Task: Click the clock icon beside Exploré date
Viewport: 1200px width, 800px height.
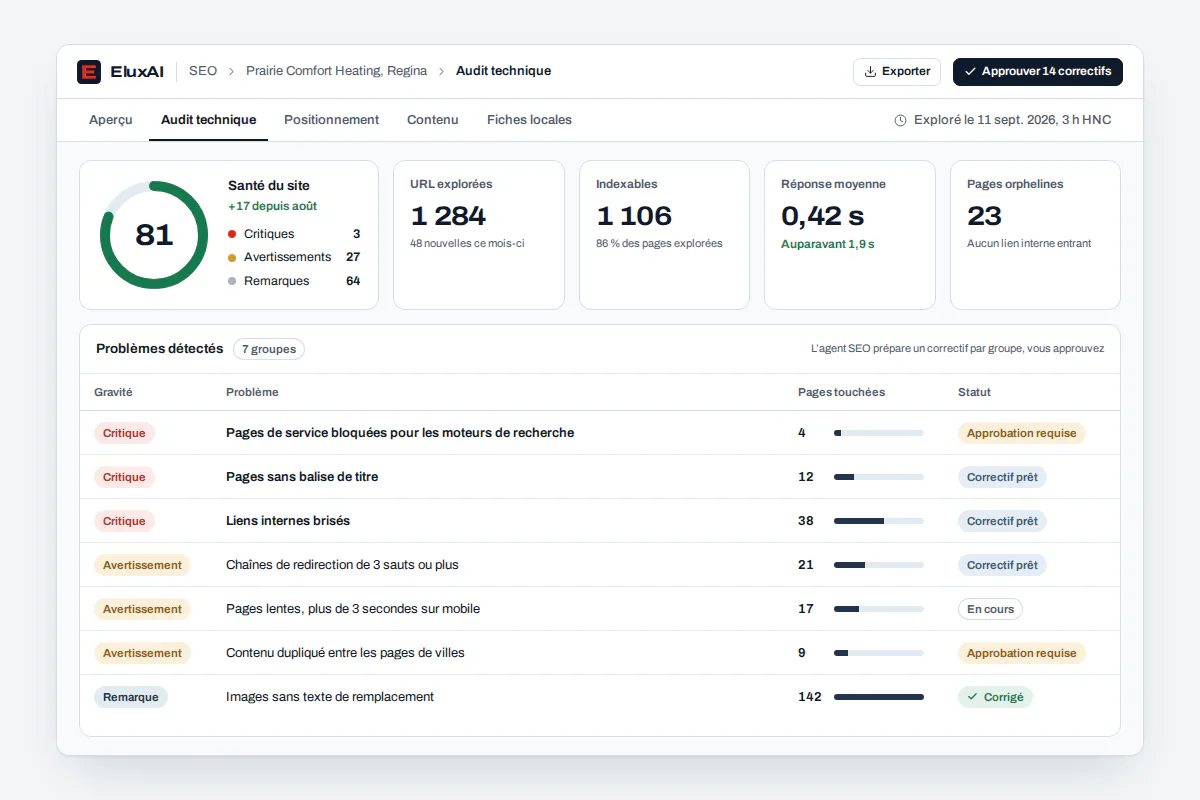Action: point(900,120)
